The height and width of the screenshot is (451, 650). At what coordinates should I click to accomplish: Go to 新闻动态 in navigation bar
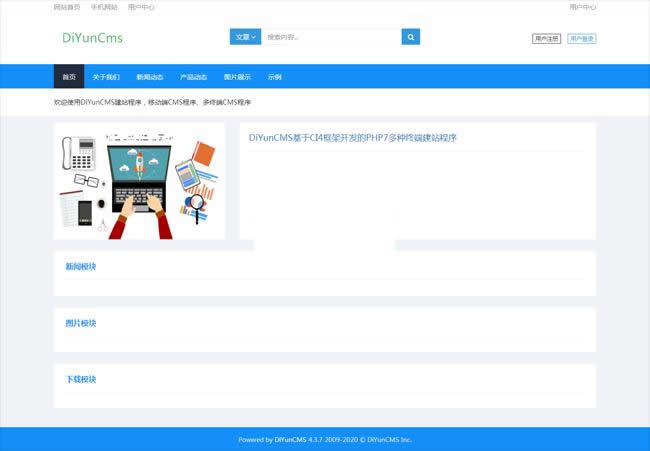coord(150,77)
